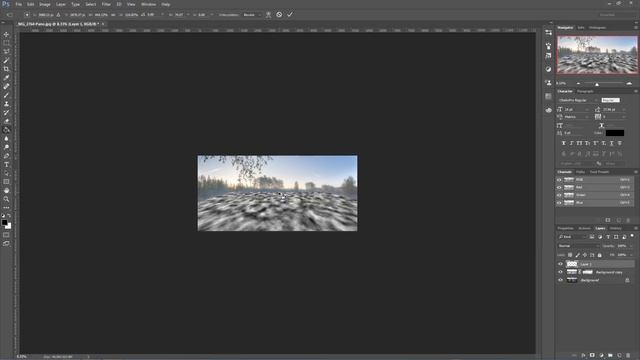The height and width of the screenshot is (360, 640).
Task: Create a new layer group
Action: tap(610, 356)
